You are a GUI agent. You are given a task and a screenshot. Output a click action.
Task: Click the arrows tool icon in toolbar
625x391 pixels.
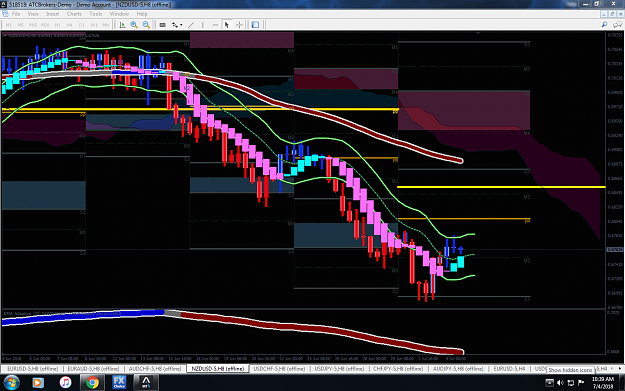pyautogui.click(x=175, y=25)
